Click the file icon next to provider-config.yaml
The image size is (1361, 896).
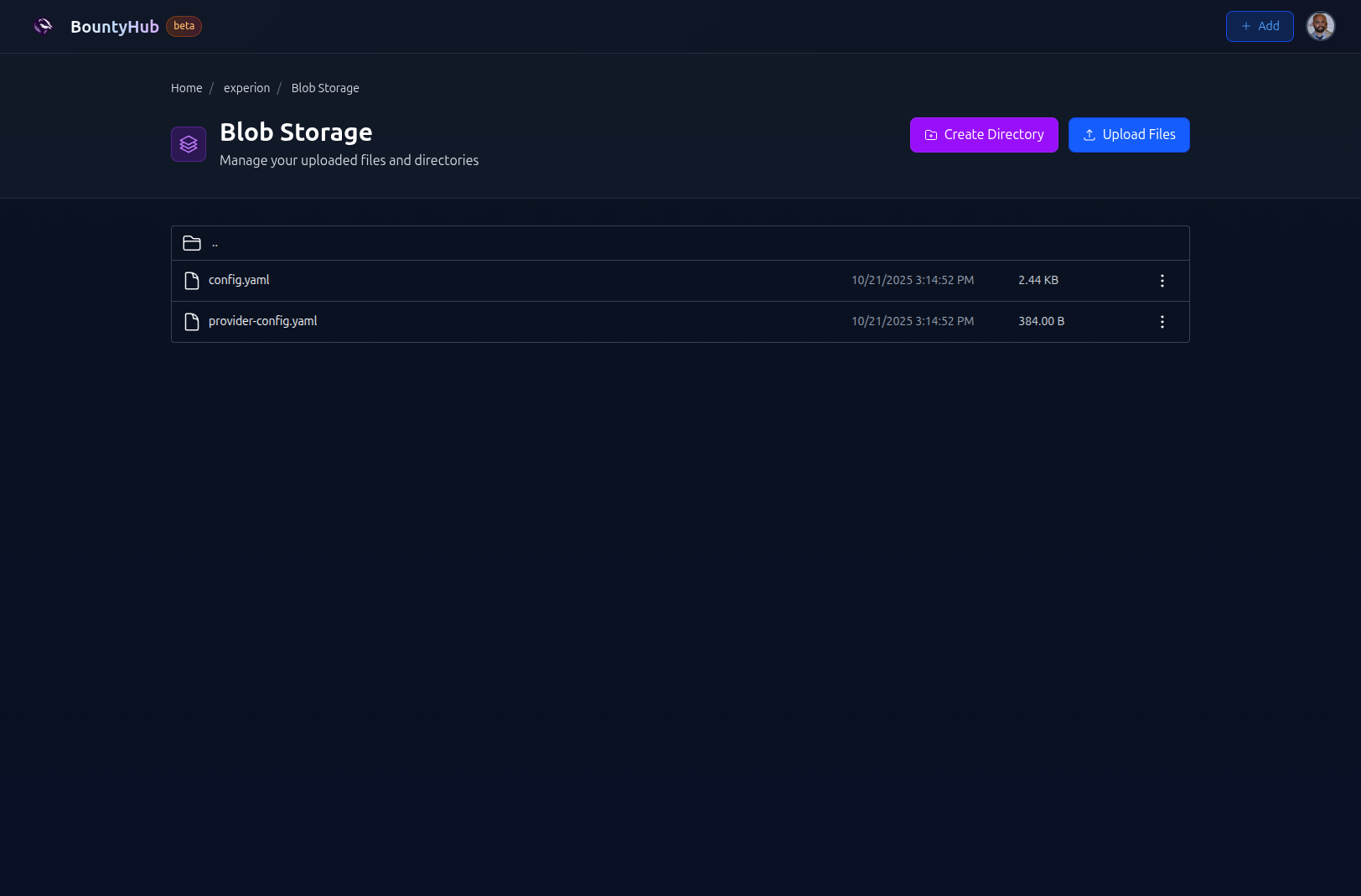point(191,321)
